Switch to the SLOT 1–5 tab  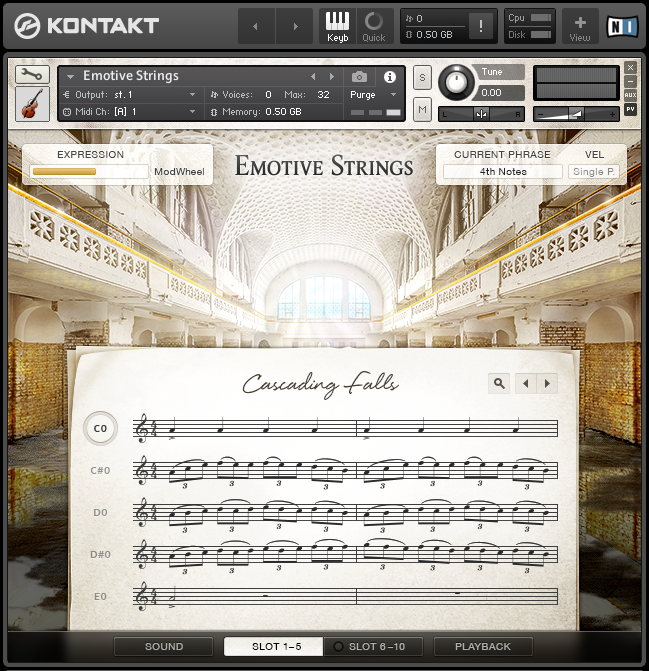(274, 646)
